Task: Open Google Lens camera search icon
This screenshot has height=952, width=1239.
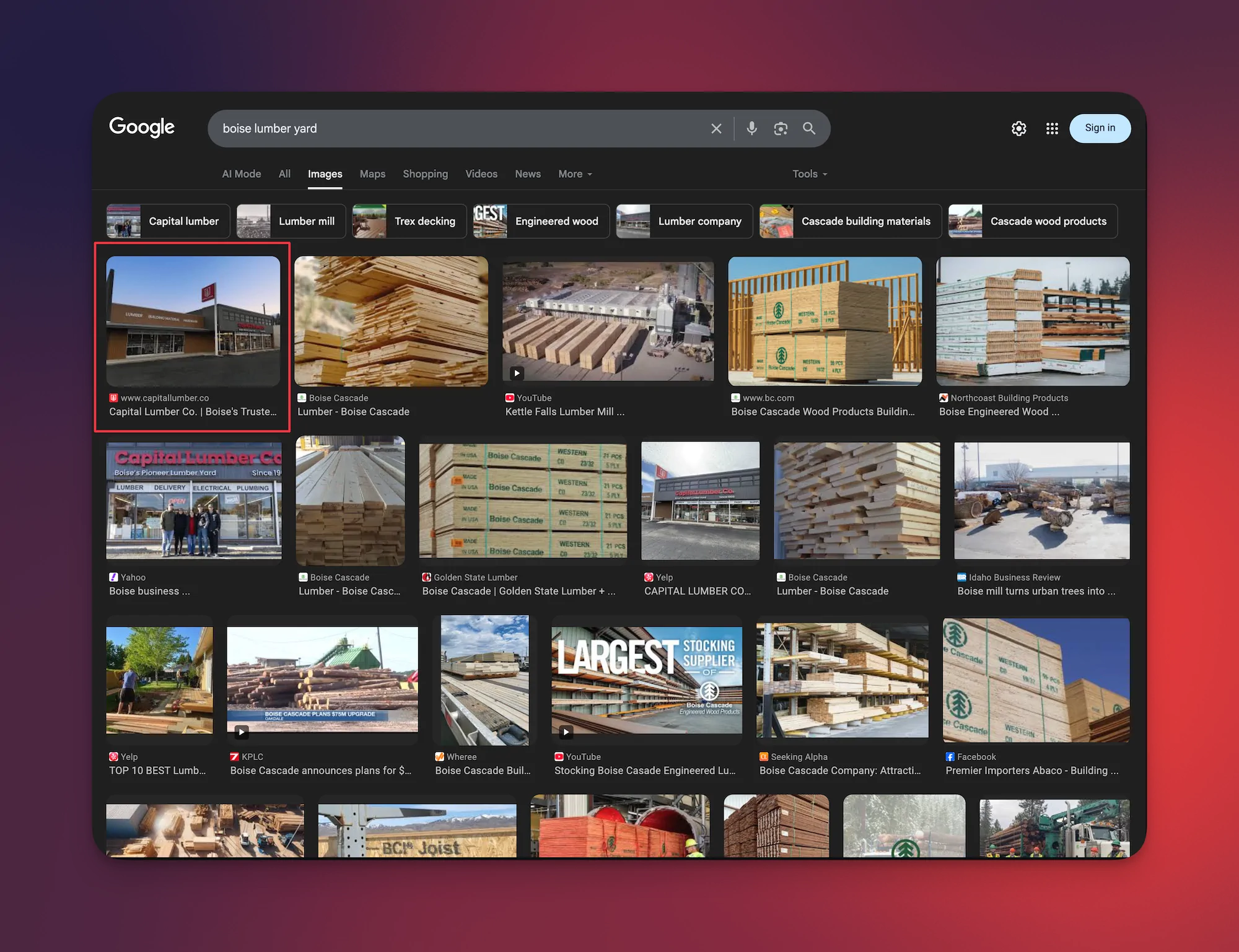Action: point(781,128)
